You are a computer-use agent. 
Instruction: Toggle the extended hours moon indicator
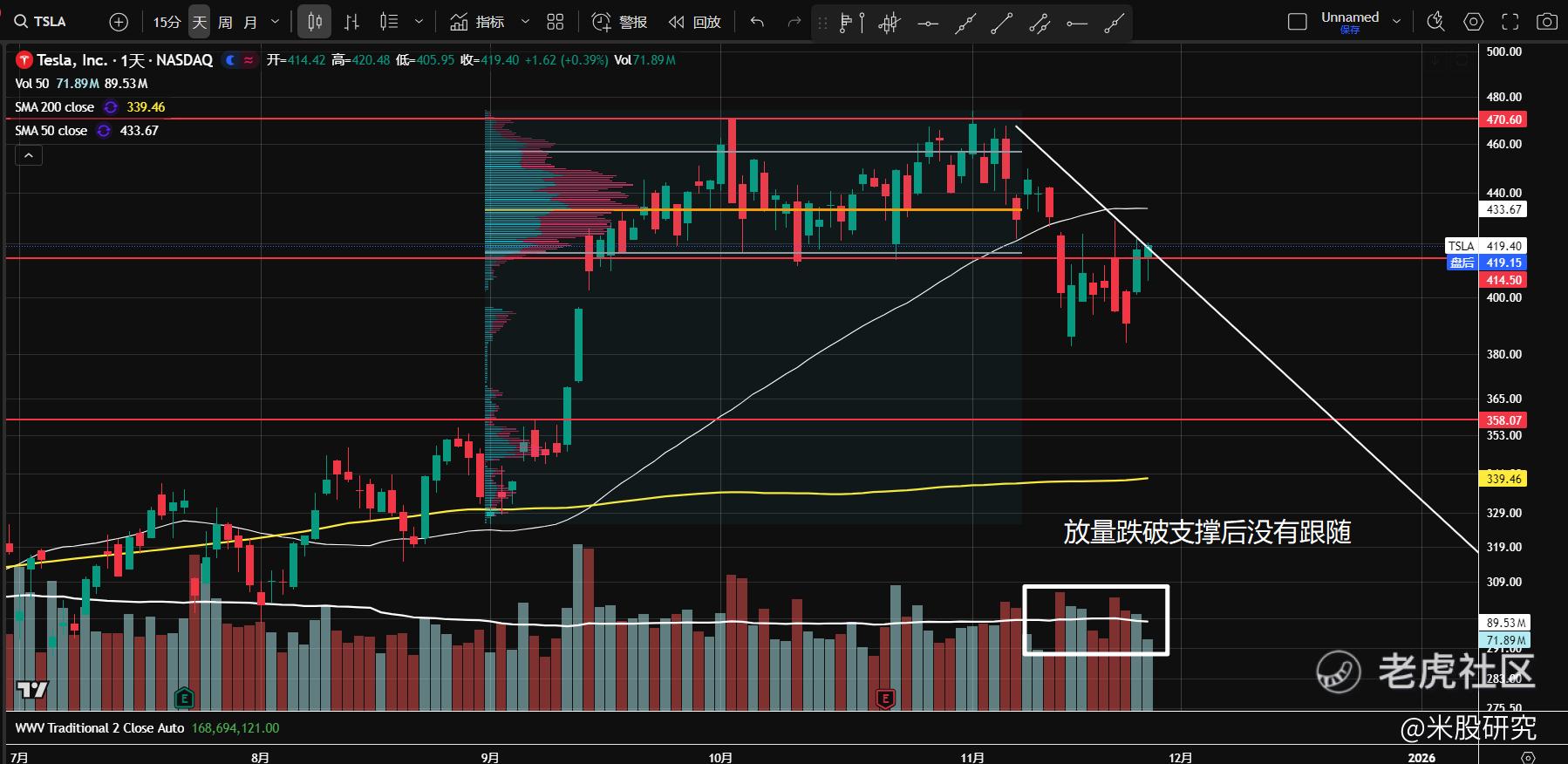pyautogui.click(x=230, y=60)
